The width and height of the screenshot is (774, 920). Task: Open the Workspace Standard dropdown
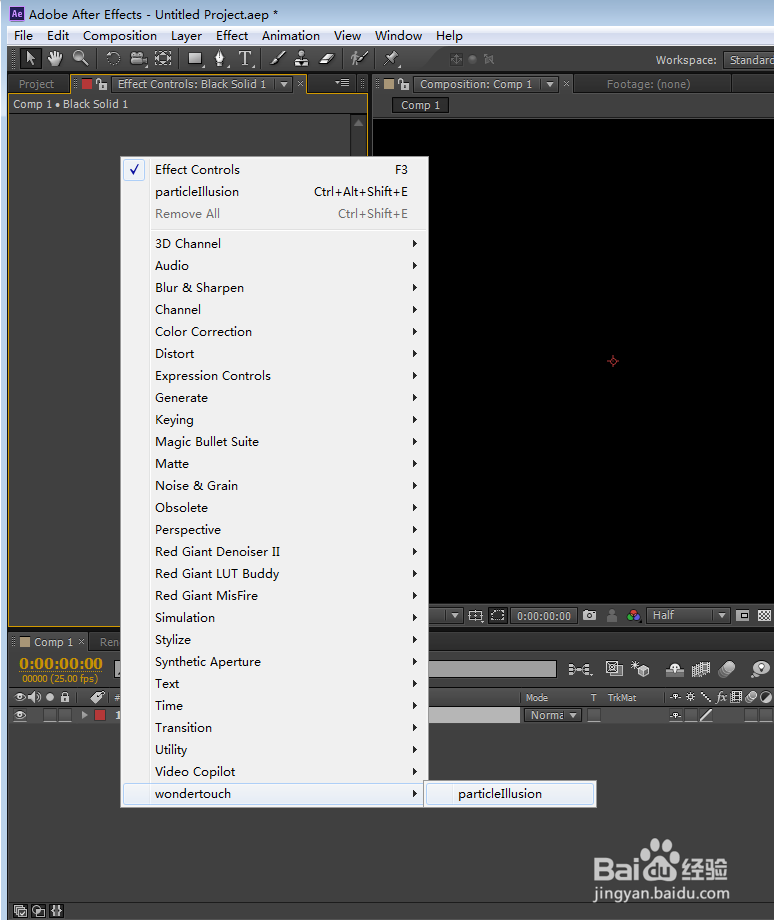pyautogui.click(x=749, y=60)
